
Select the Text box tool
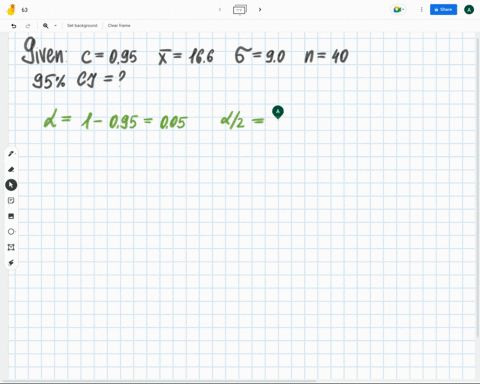coord(11,247)
